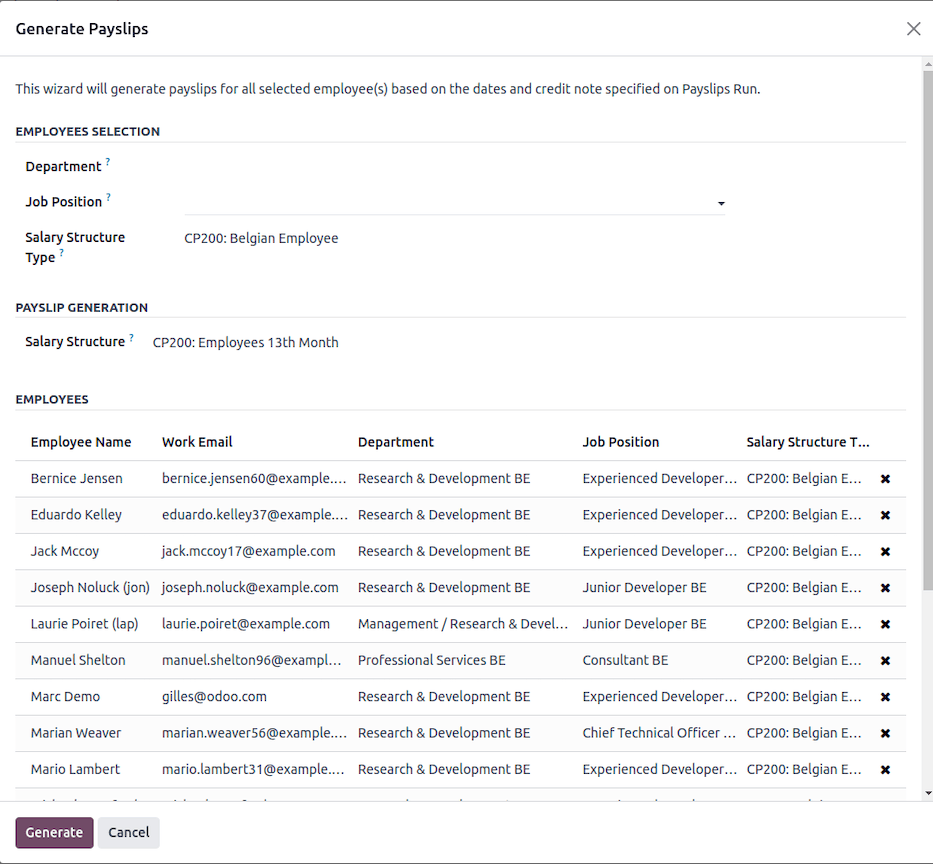
Task: Remove Jack Mccoy using the X icon
Action: [885, 551]
